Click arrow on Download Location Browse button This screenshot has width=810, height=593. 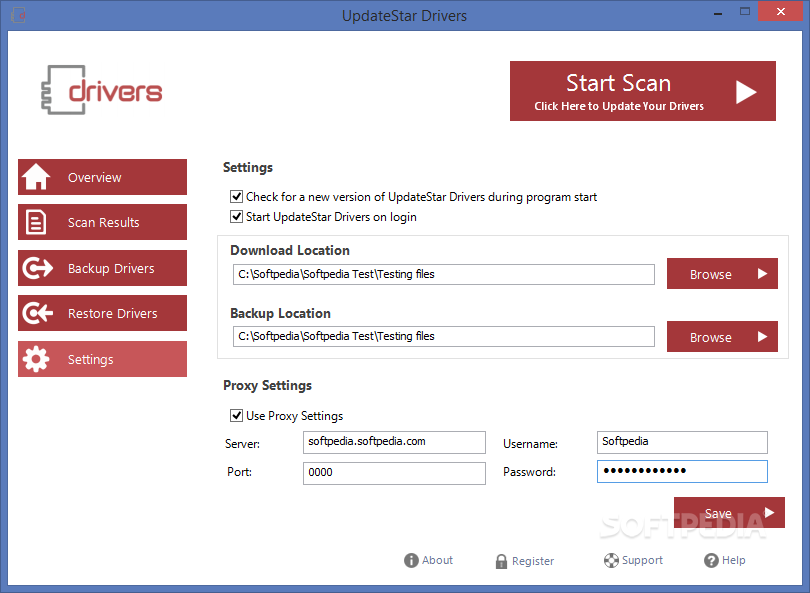762,273
